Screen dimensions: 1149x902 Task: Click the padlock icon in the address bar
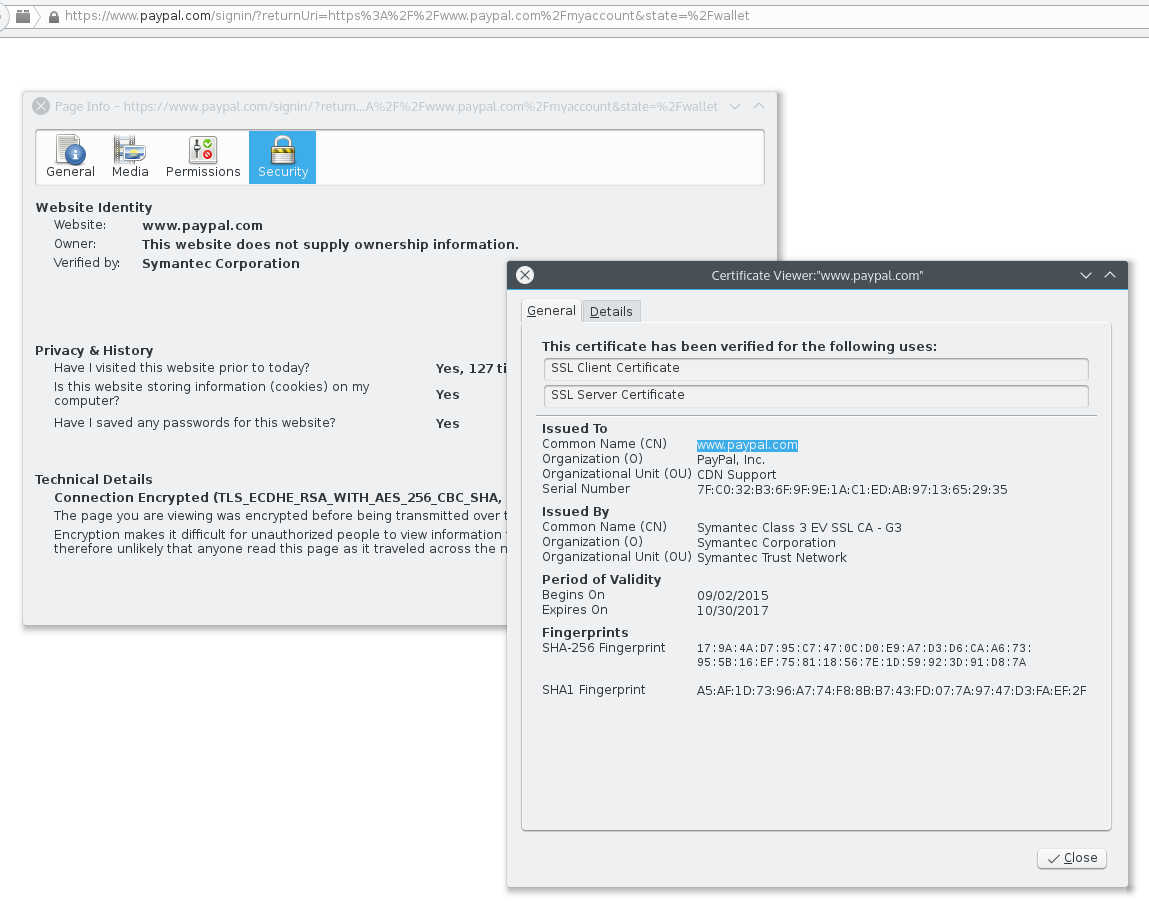pyautogui.click(x=53, y=16)
